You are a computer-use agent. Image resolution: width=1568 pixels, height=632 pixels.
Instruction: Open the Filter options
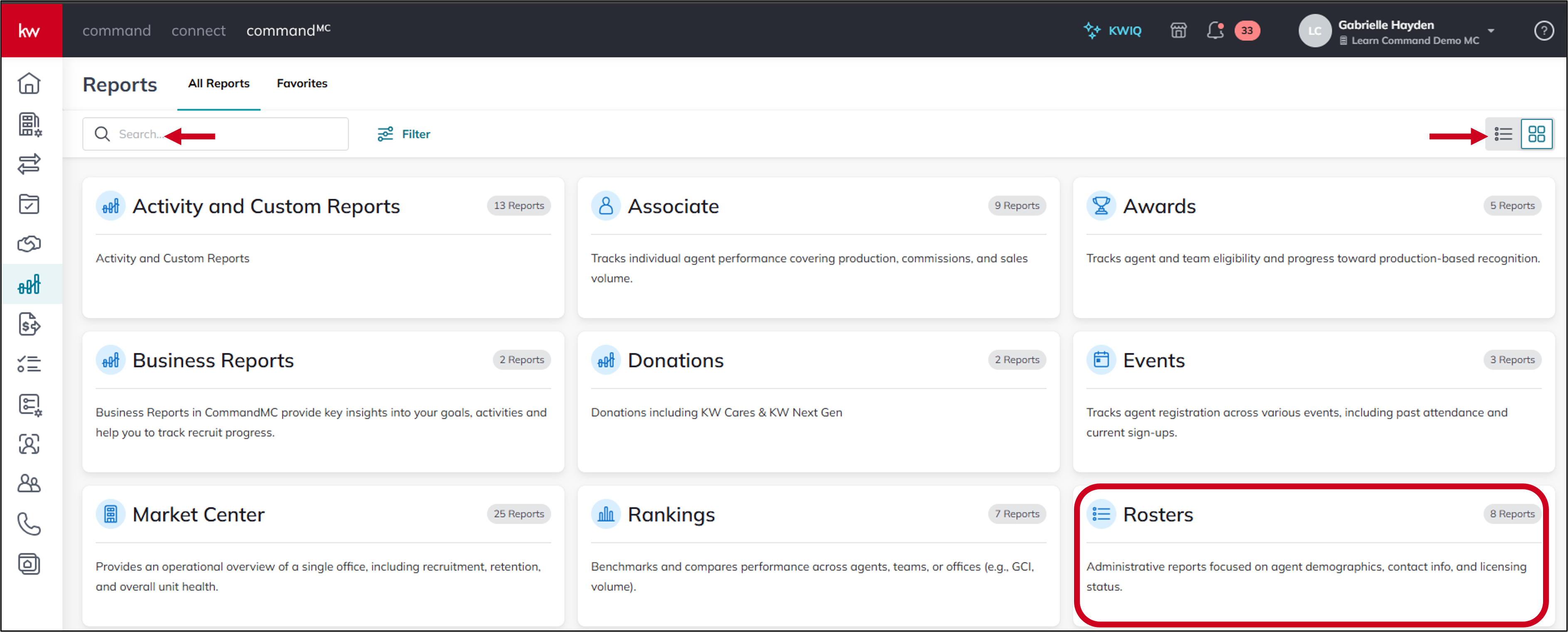coord(404,134)
